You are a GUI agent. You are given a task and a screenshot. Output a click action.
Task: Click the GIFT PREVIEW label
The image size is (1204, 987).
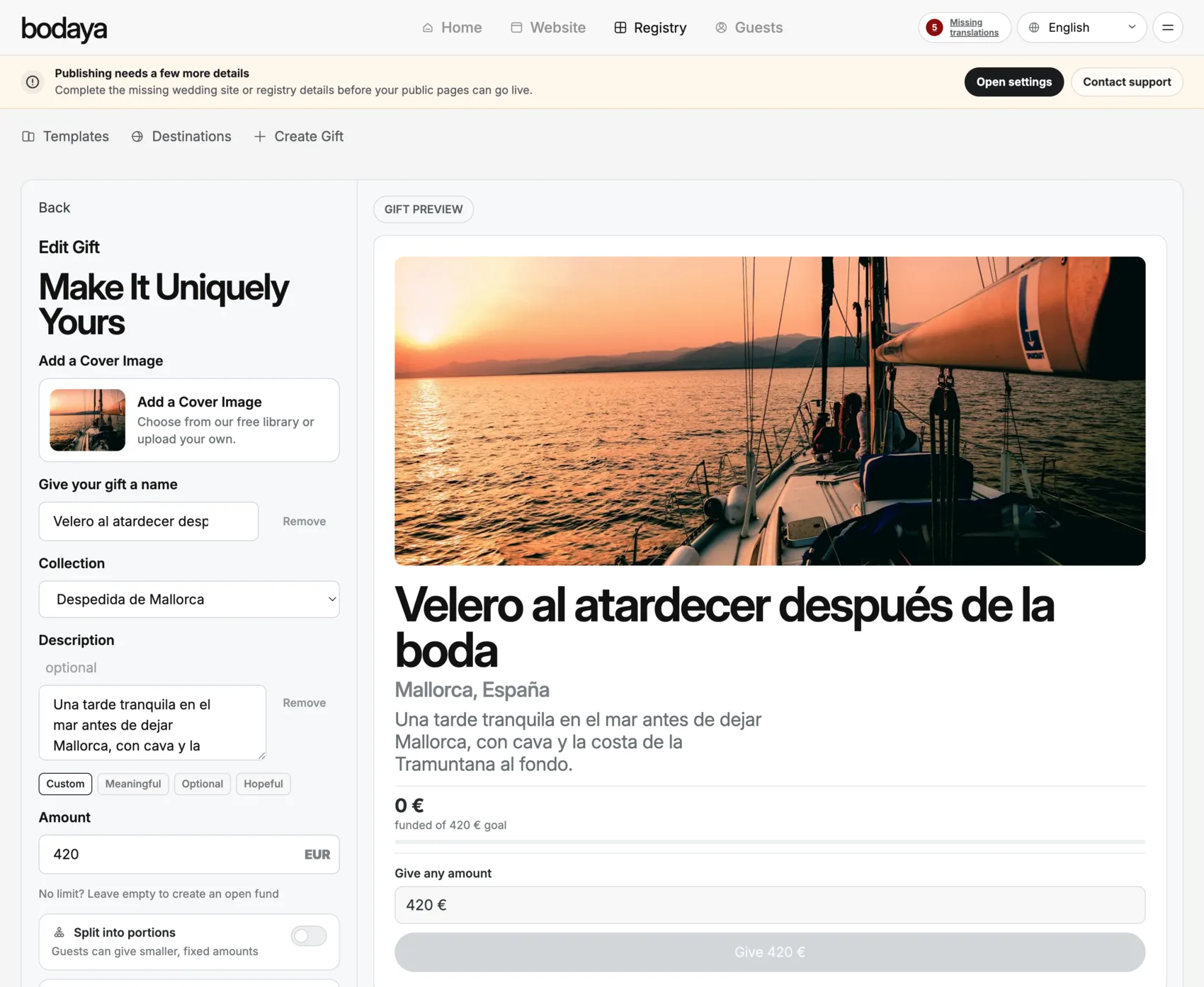coord(424,210)
